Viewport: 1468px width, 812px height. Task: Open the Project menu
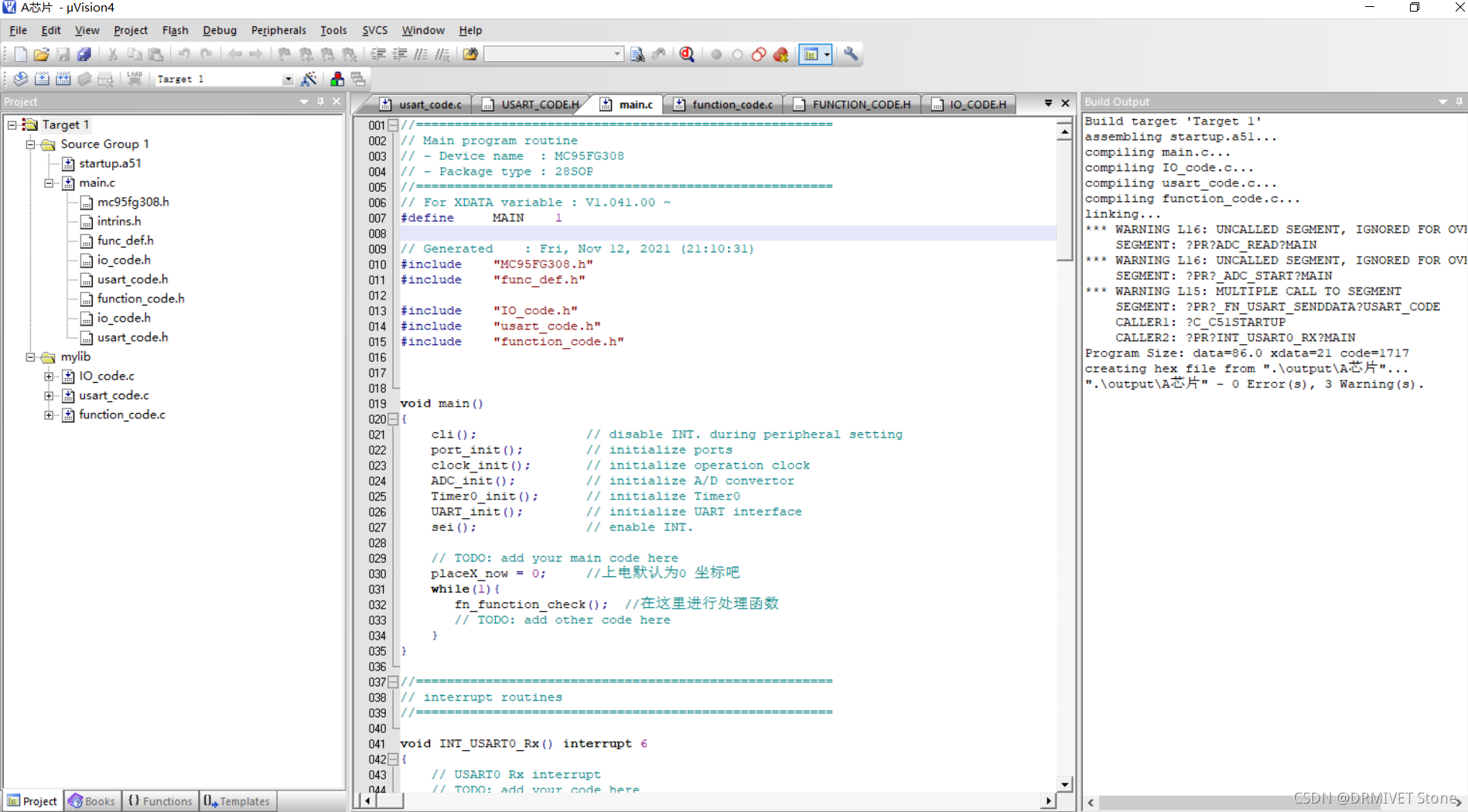click(130, 30)
